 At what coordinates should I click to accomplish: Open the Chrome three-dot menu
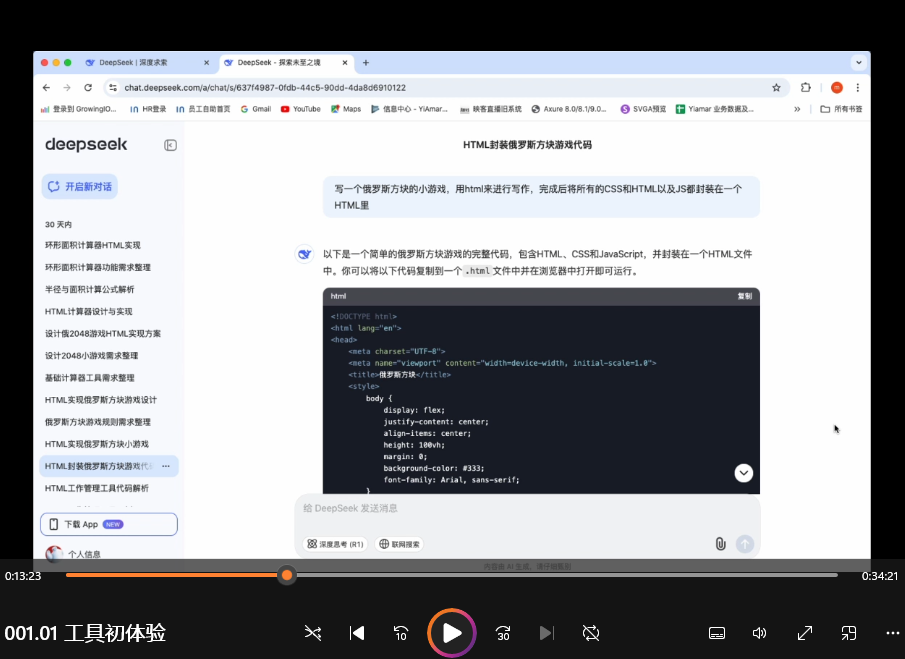pyautogui.click(x=858, y=88)
